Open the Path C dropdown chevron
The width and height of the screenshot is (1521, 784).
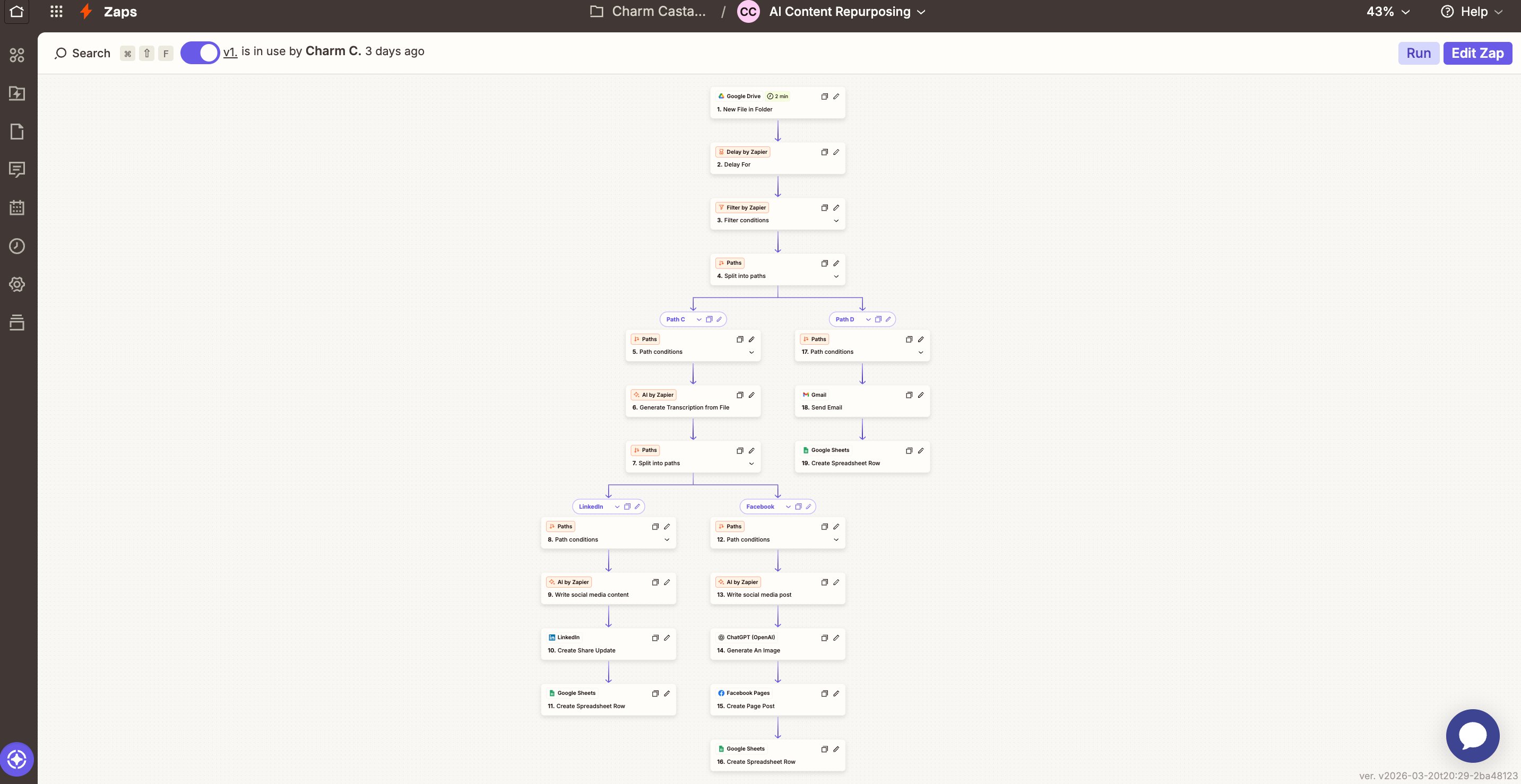699,319
